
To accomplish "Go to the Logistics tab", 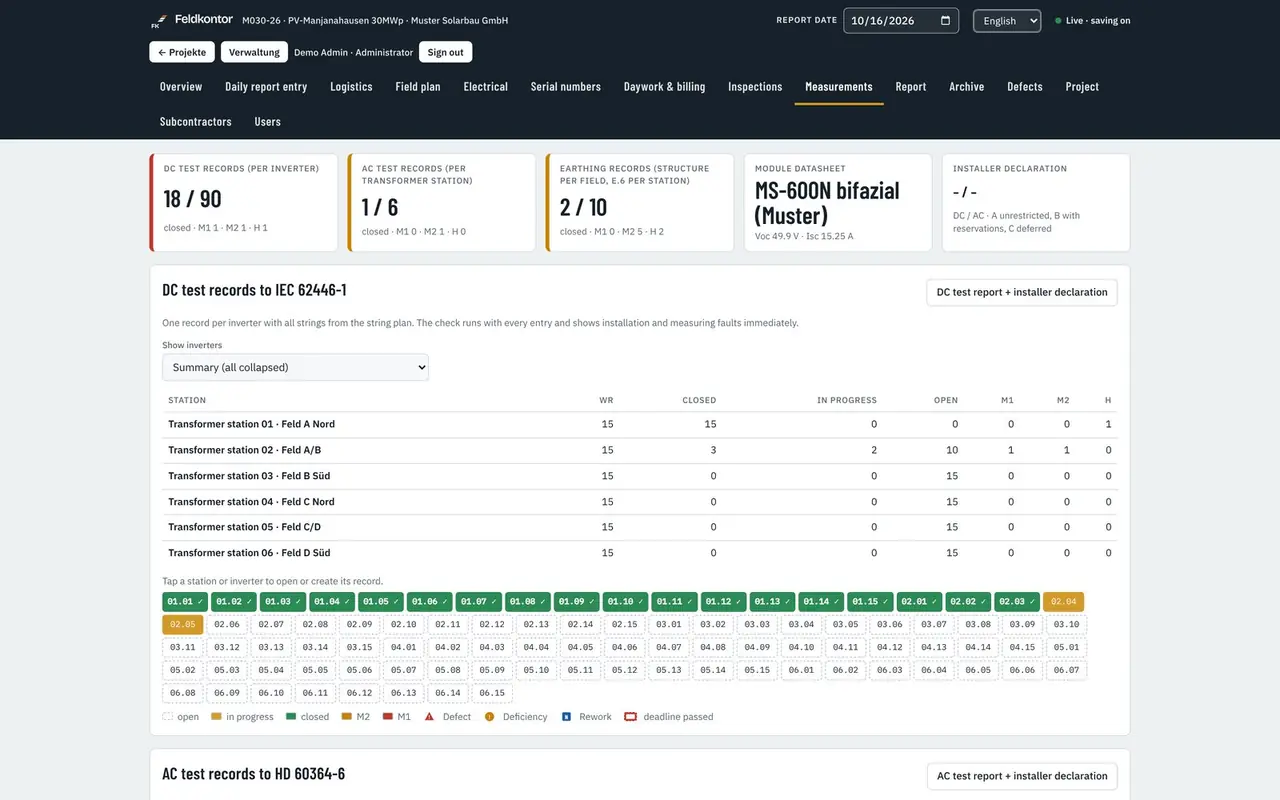I will click(351, 87).
